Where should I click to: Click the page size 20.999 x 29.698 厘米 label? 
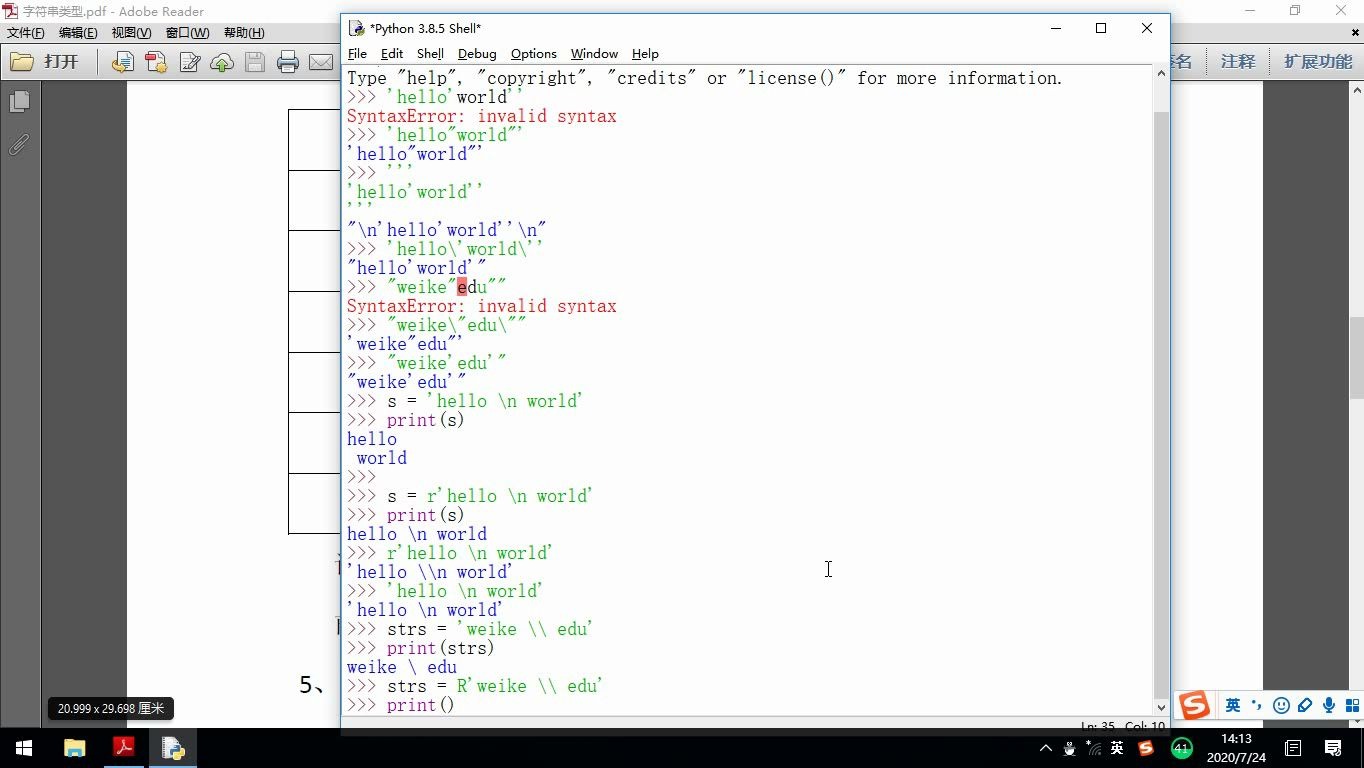pos(111,709)
